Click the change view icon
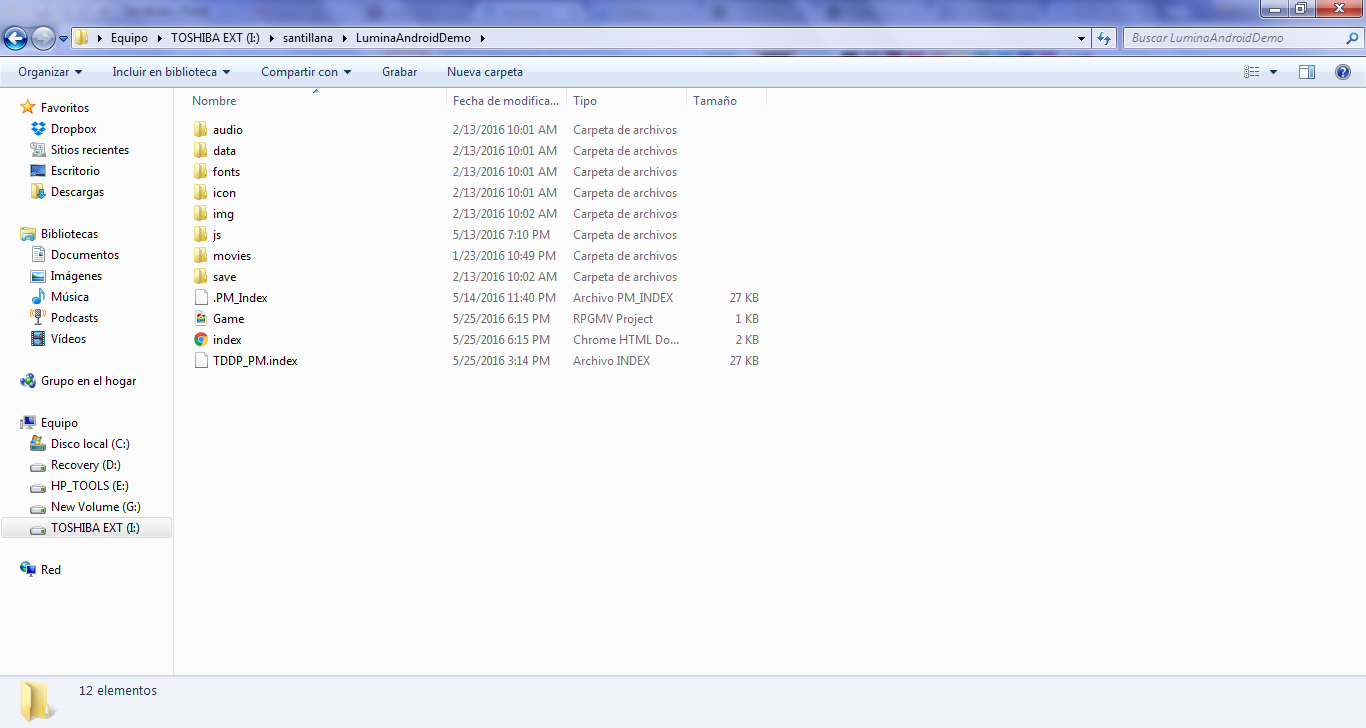 pos(1252,72)
